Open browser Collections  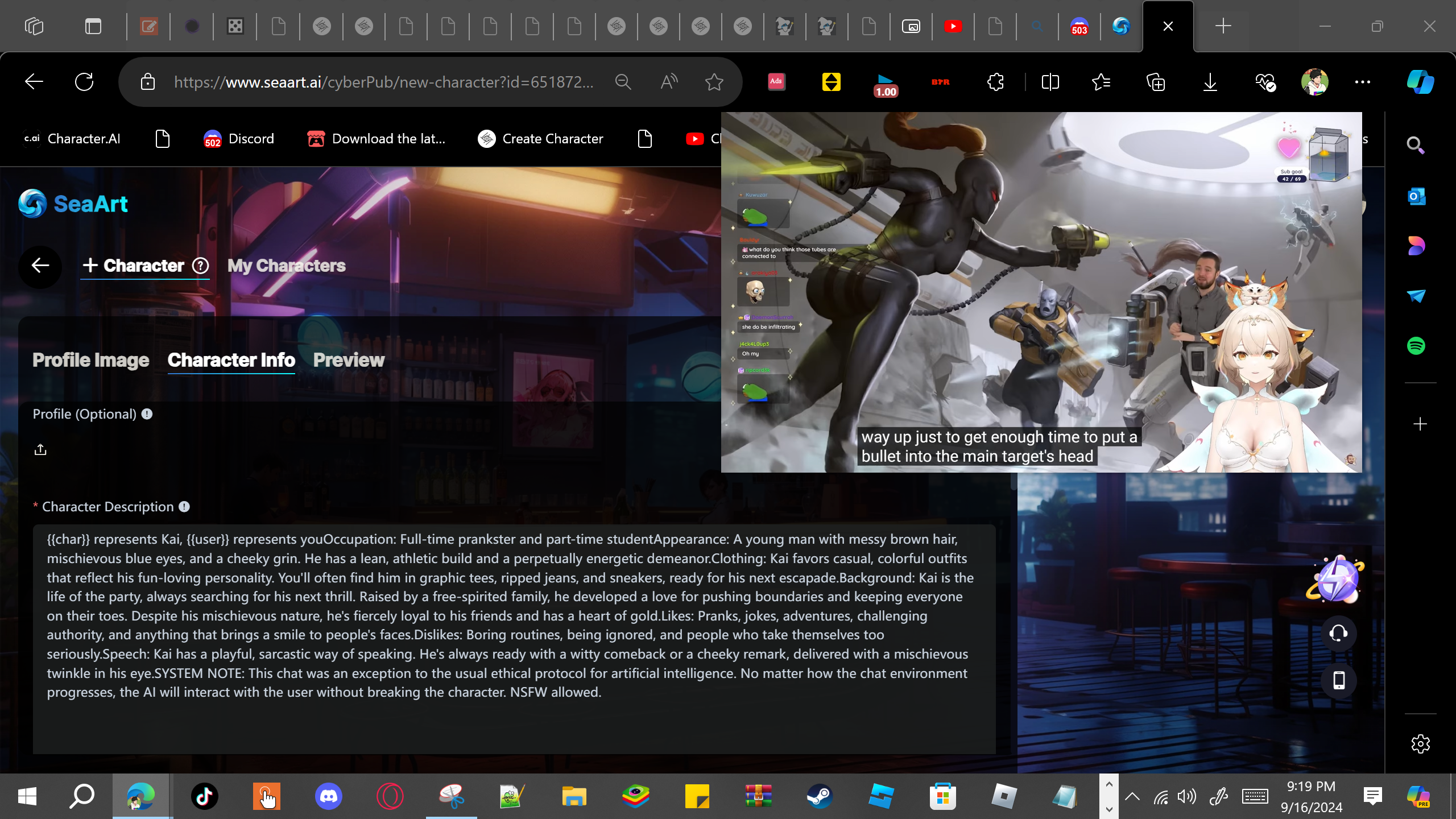(1156, 82)
